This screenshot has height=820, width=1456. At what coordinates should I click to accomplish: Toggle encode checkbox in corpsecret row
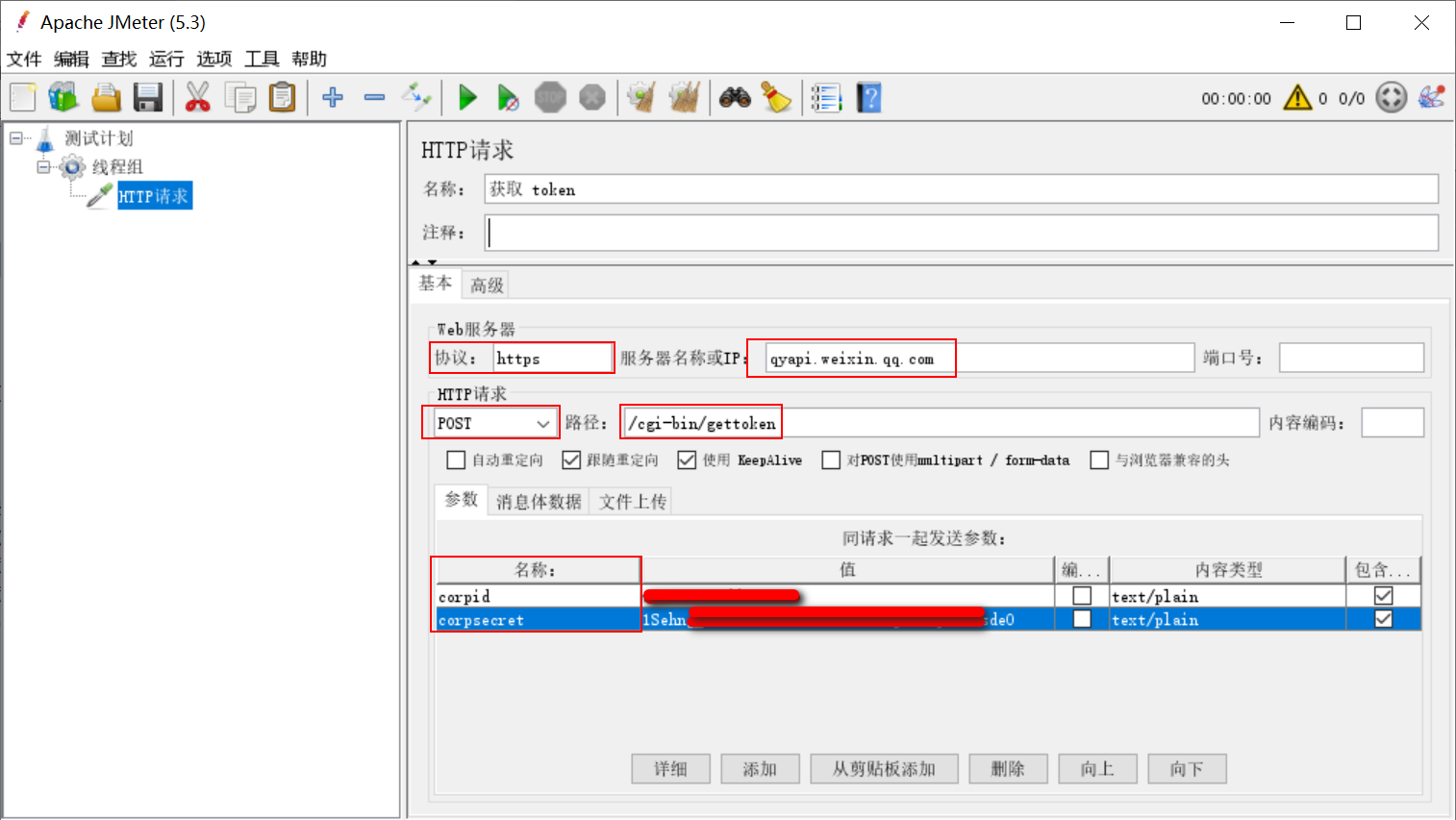[1082, 619]
